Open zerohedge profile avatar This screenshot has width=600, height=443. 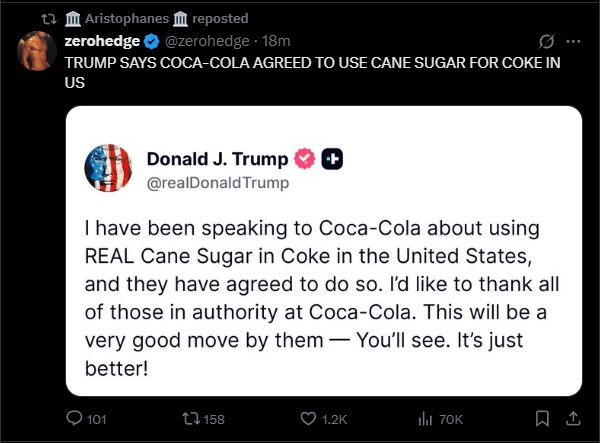37,51
